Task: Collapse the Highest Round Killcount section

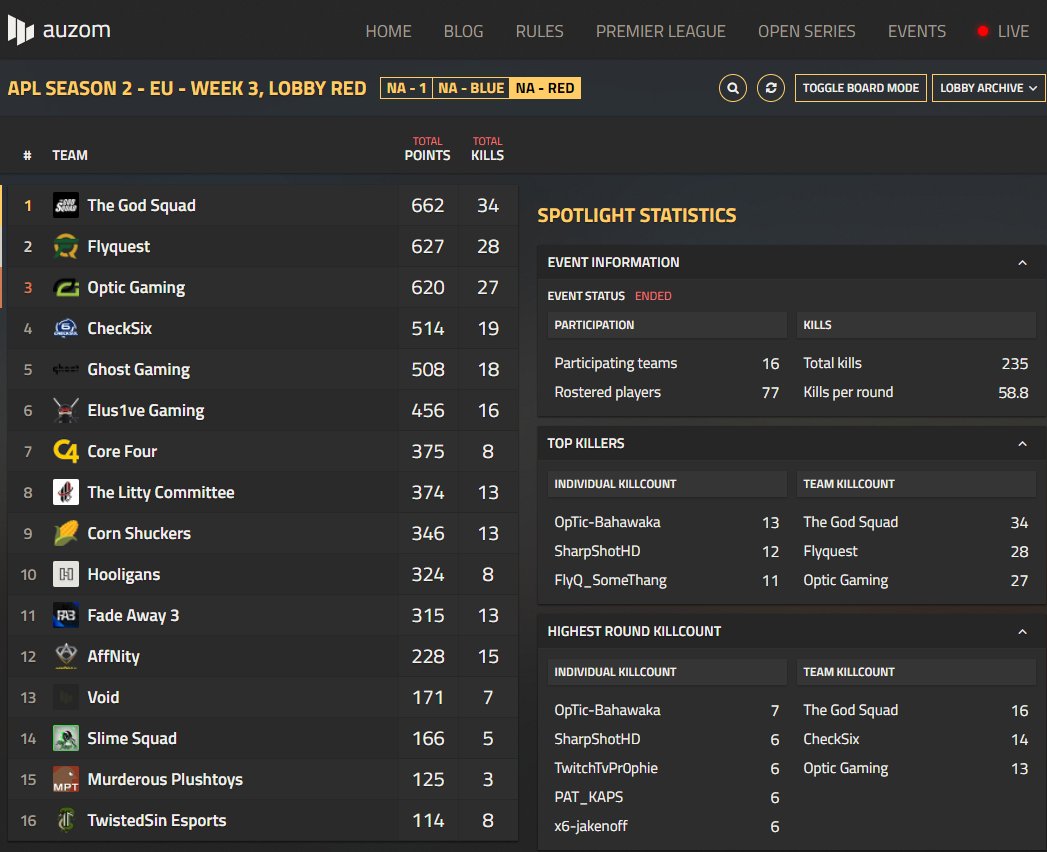Action: pyautogui.click(x=1022, y=632)
